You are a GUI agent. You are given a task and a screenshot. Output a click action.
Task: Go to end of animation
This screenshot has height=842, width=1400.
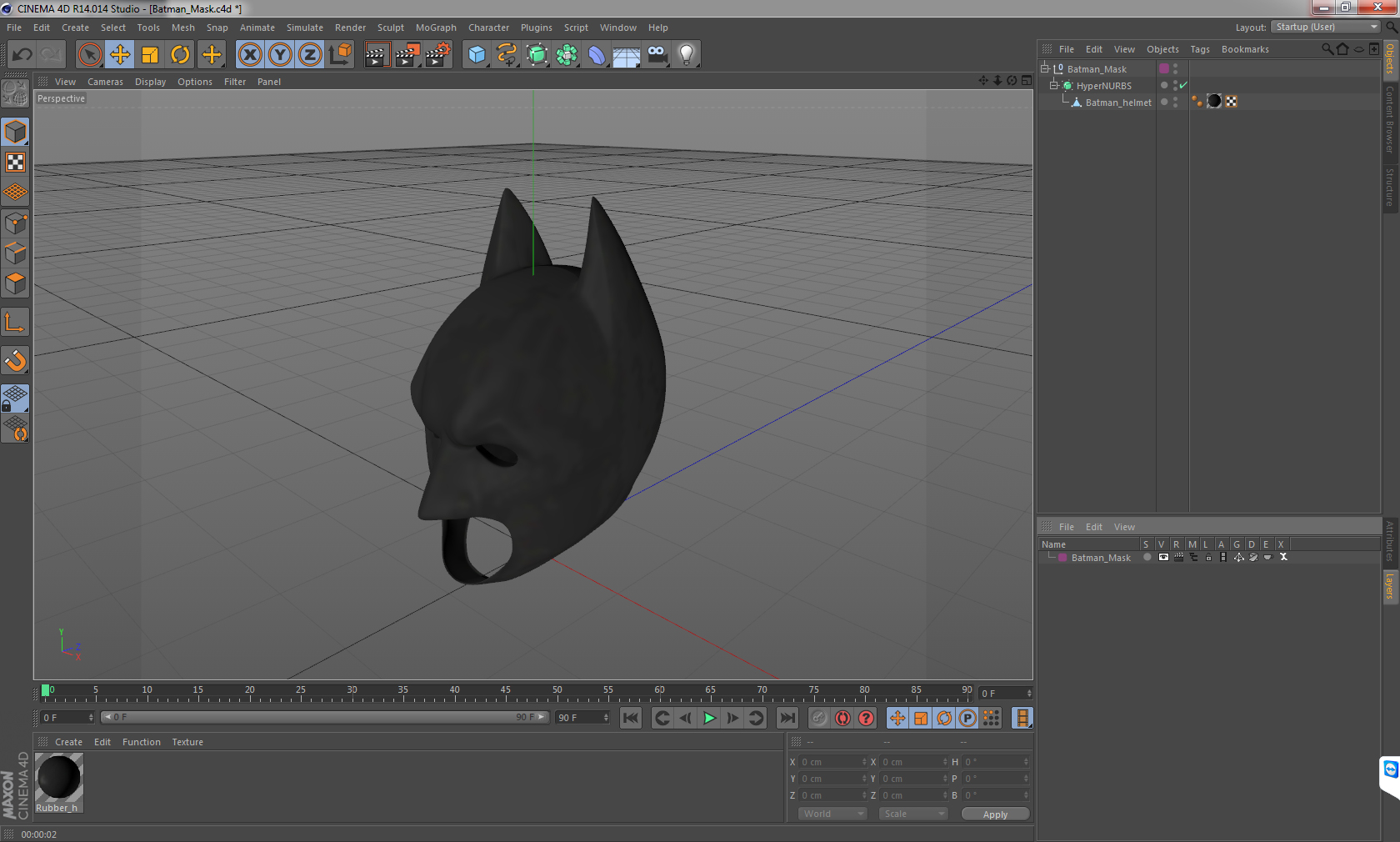[787, 718]
